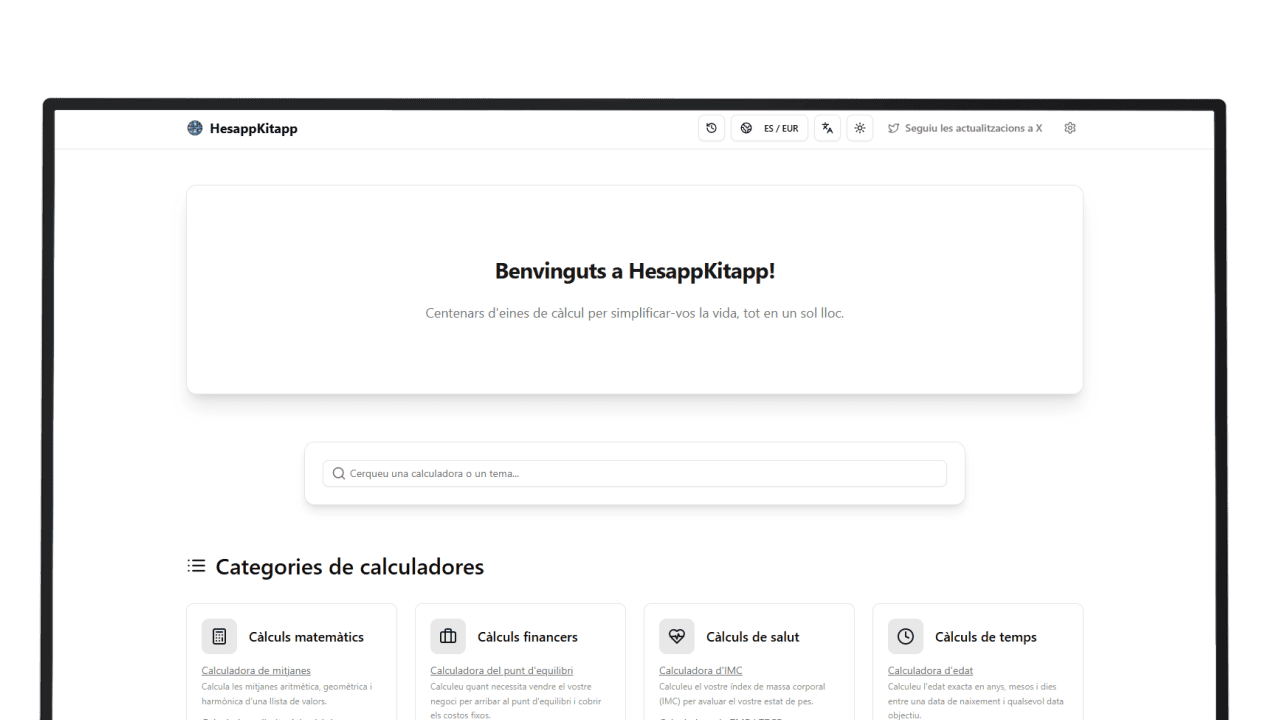Screen dimensions: 1280x720
Task: Click the X bird icon in header
Action: [x=893, y=128]
